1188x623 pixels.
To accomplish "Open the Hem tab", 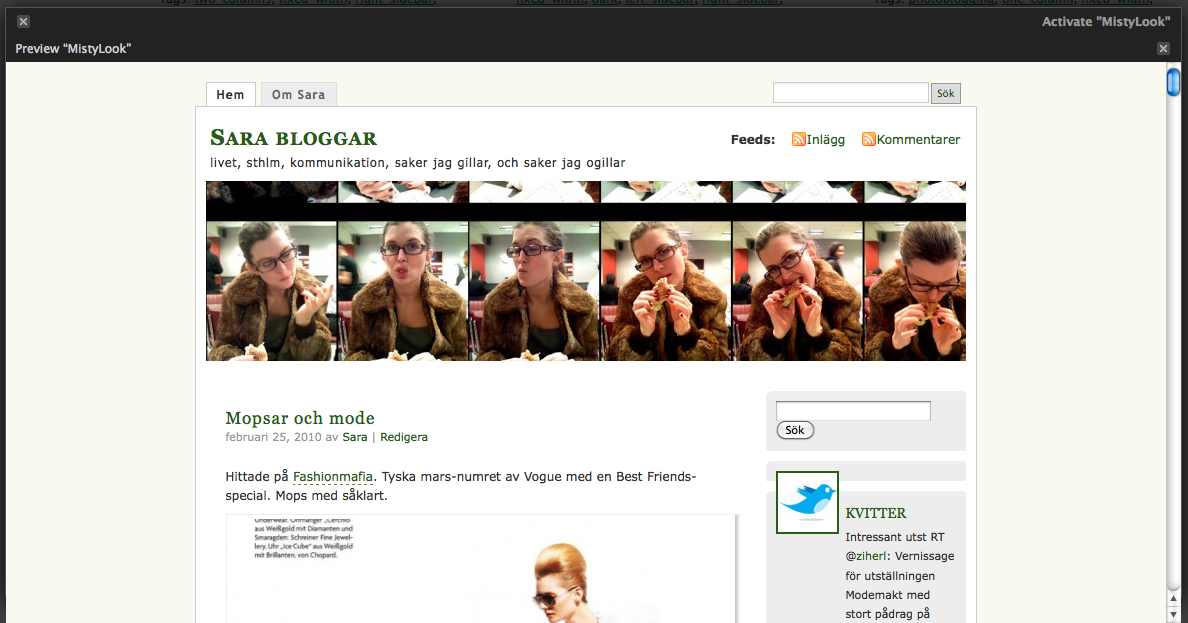I will tap(230, 95).
